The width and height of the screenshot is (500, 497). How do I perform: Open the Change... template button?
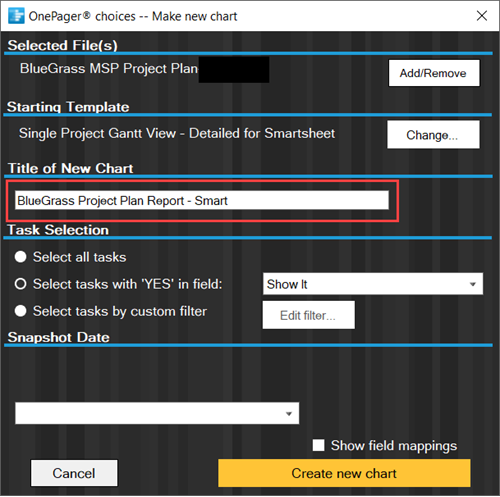(433, 135)
